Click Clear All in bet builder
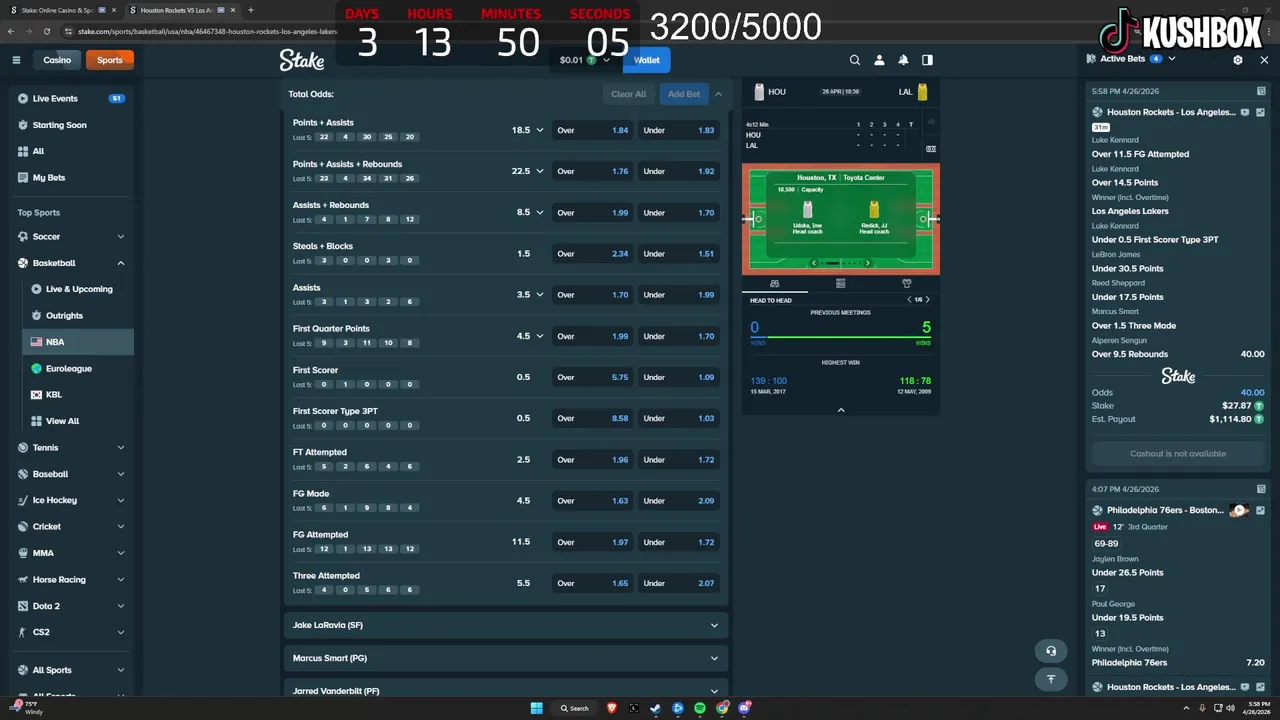The height and width of the screenshot is (720, 1280). coord(629,94)
